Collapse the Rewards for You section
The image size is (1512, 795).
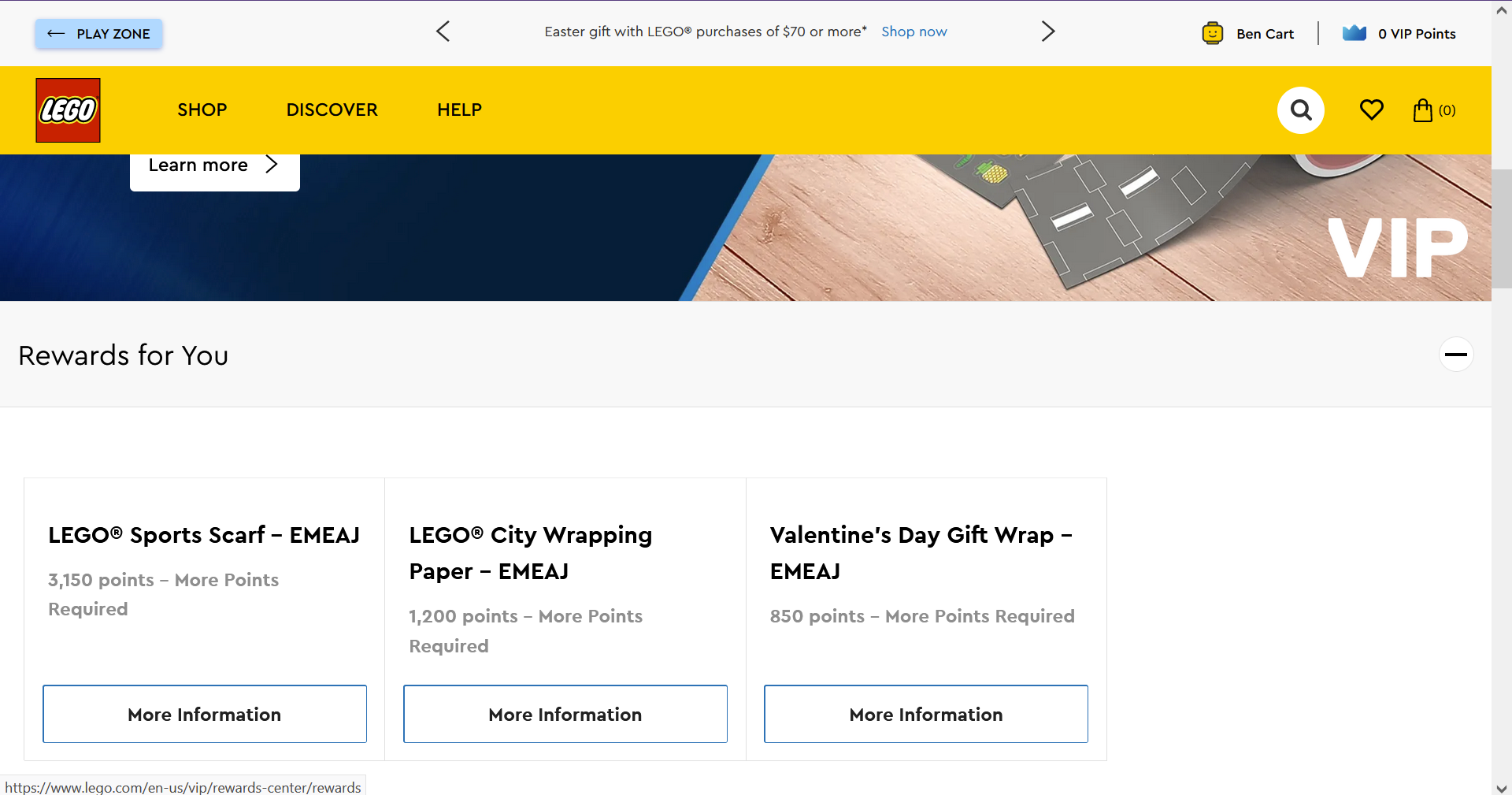point(1455,355)
